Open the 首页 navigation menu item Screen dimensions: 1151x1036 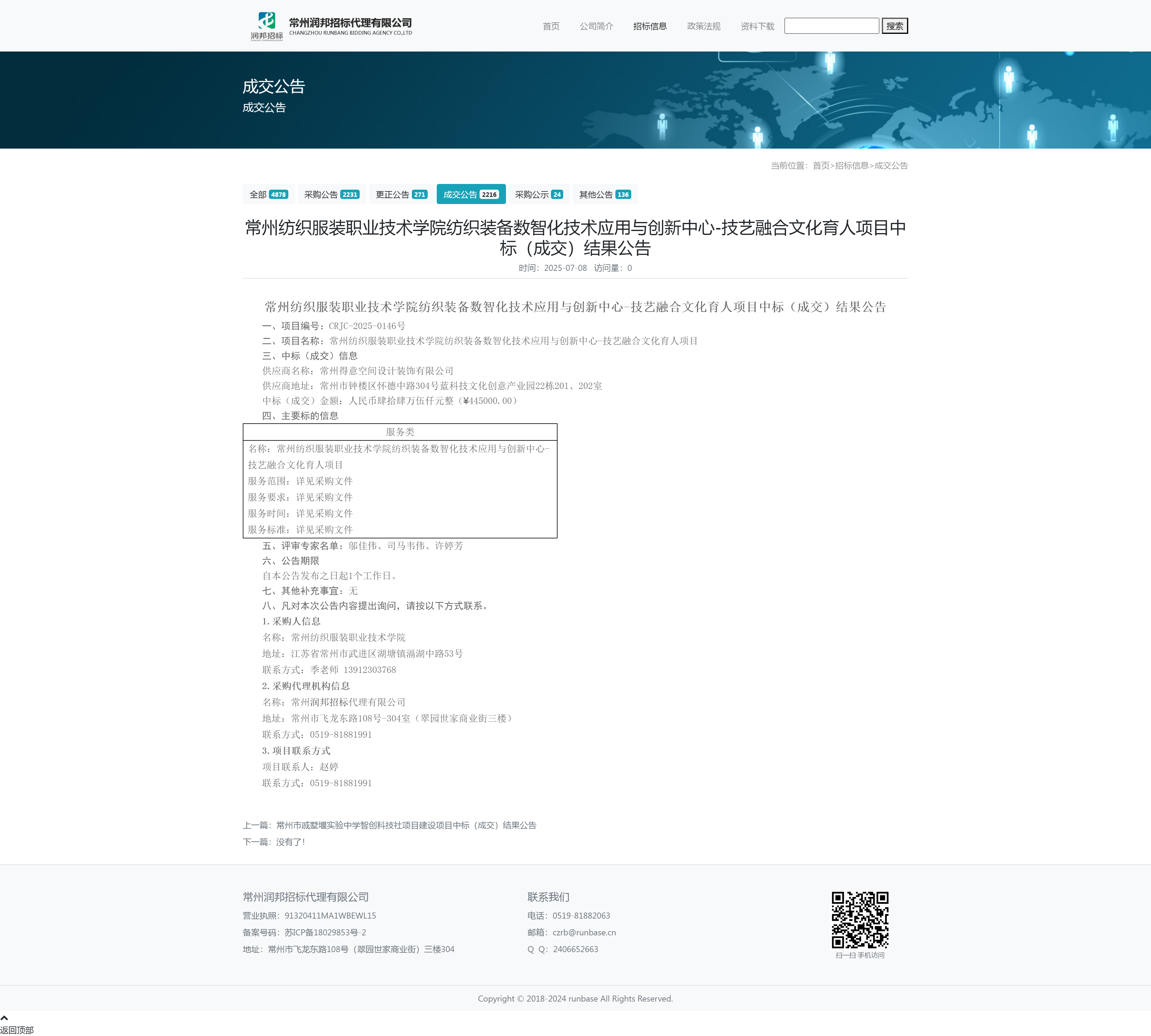(x=551, y=26)
